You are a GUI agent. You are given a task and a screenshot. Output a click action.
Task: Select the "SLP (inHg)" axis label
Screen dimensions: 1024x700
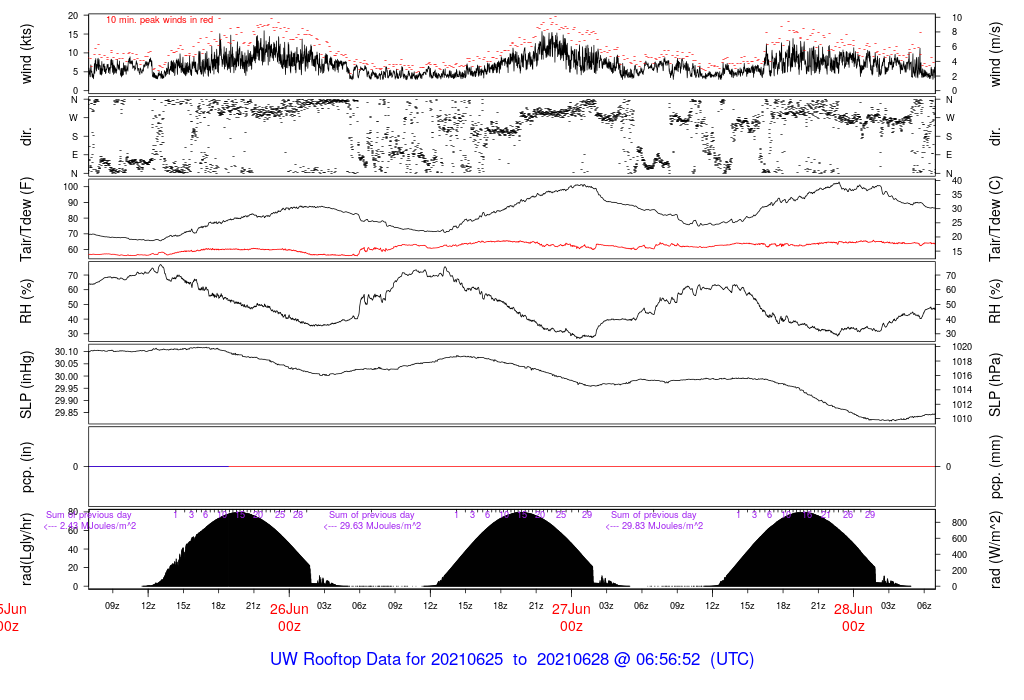pyautogui.click(x=26, y=385)
